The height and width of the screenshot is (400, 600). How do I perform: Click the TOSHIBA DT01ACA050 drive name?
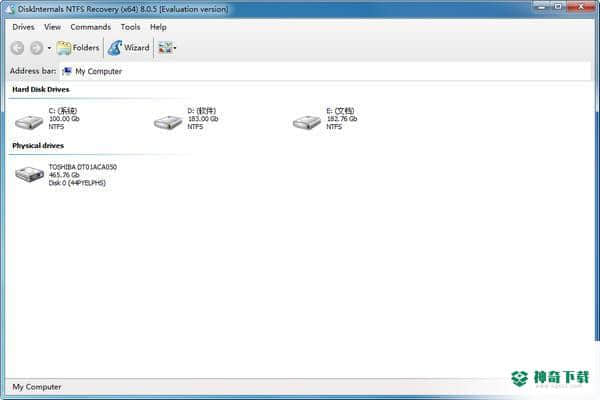coord(83,167)
